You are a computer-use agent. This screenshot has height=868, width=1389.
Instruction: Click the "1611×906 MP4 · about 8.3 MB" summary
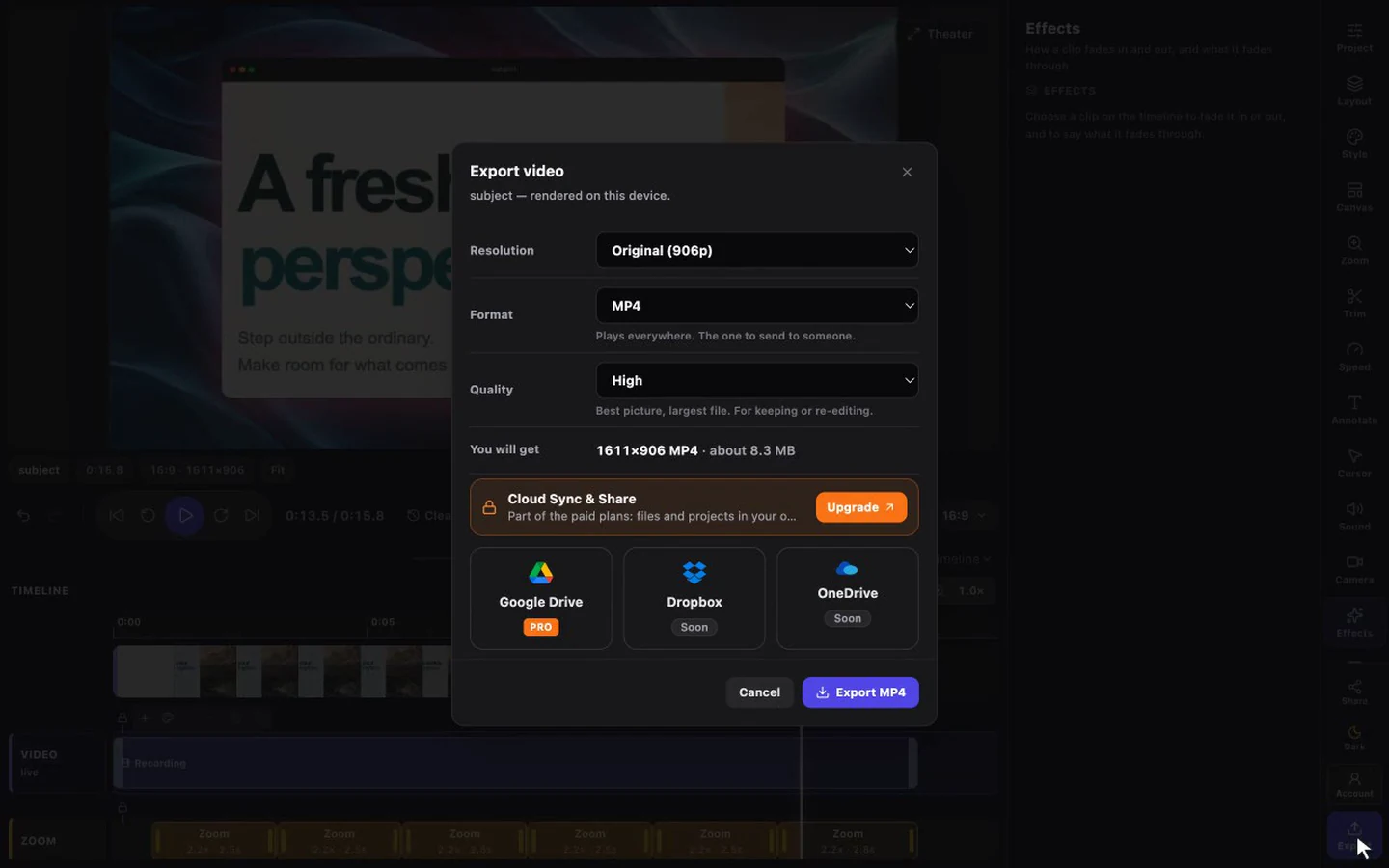pyautogui.click(x=695, y=450)
